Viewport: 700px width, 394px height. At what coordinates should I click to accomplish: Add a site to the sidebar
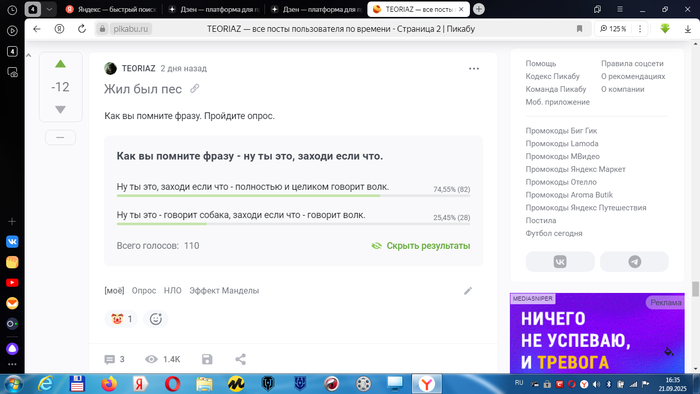[x=12, y=221]
